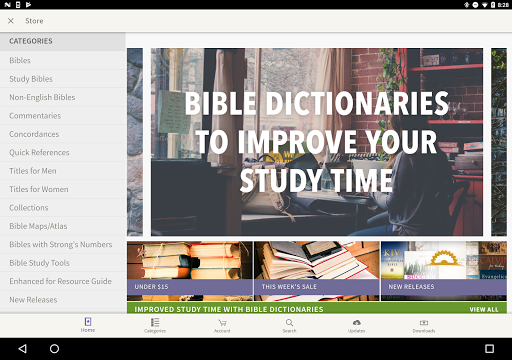The width and height of the screenshot is (512, 360).
Task: Tap the recent apps square button
Action: pyautogui.click(x=489, y=349)
